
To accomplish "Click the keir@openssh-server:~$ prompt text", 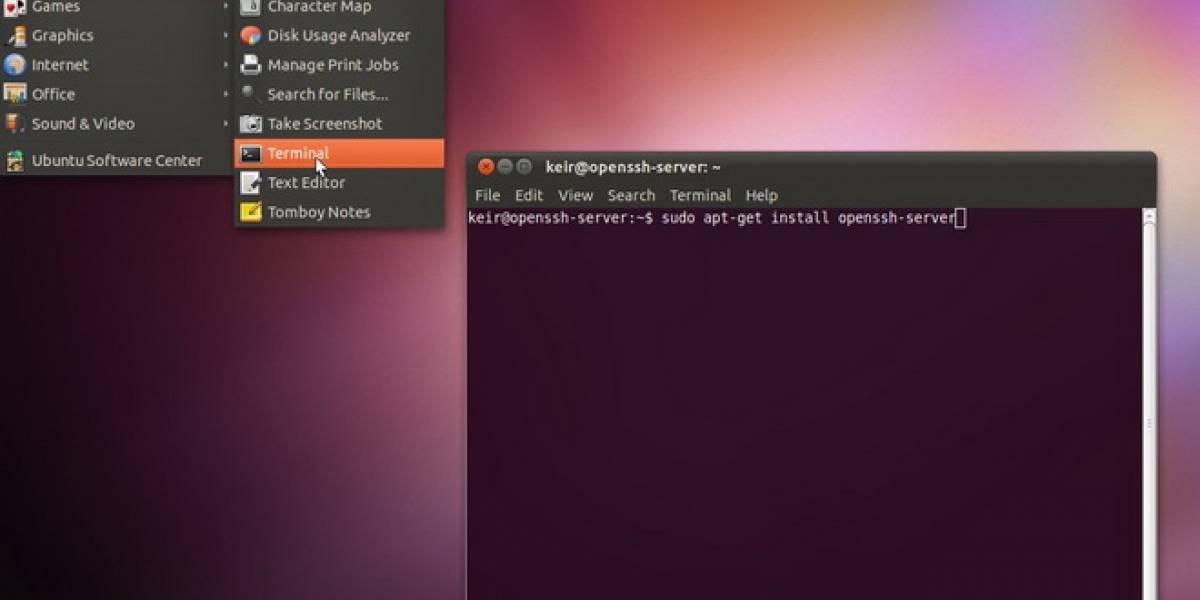I will pyautogui.click(x=561, y=218).
